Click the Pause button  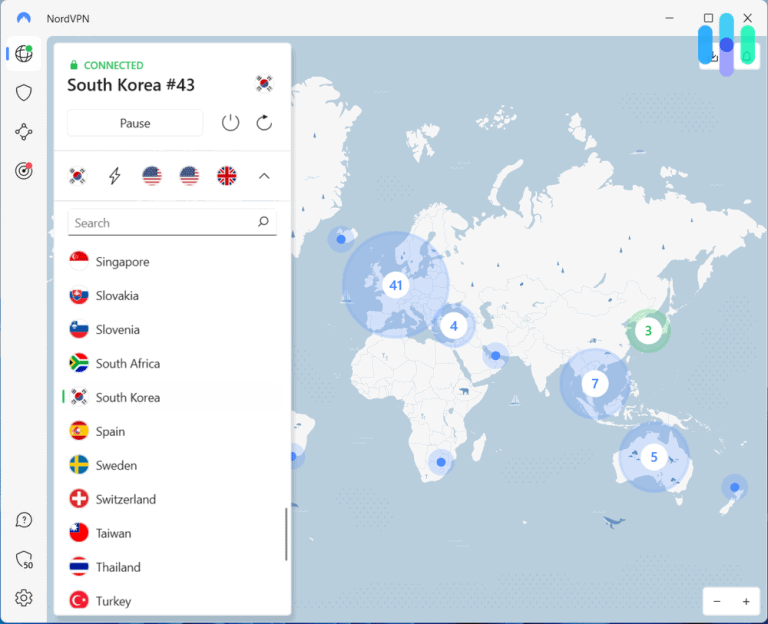tap(135, 123)
